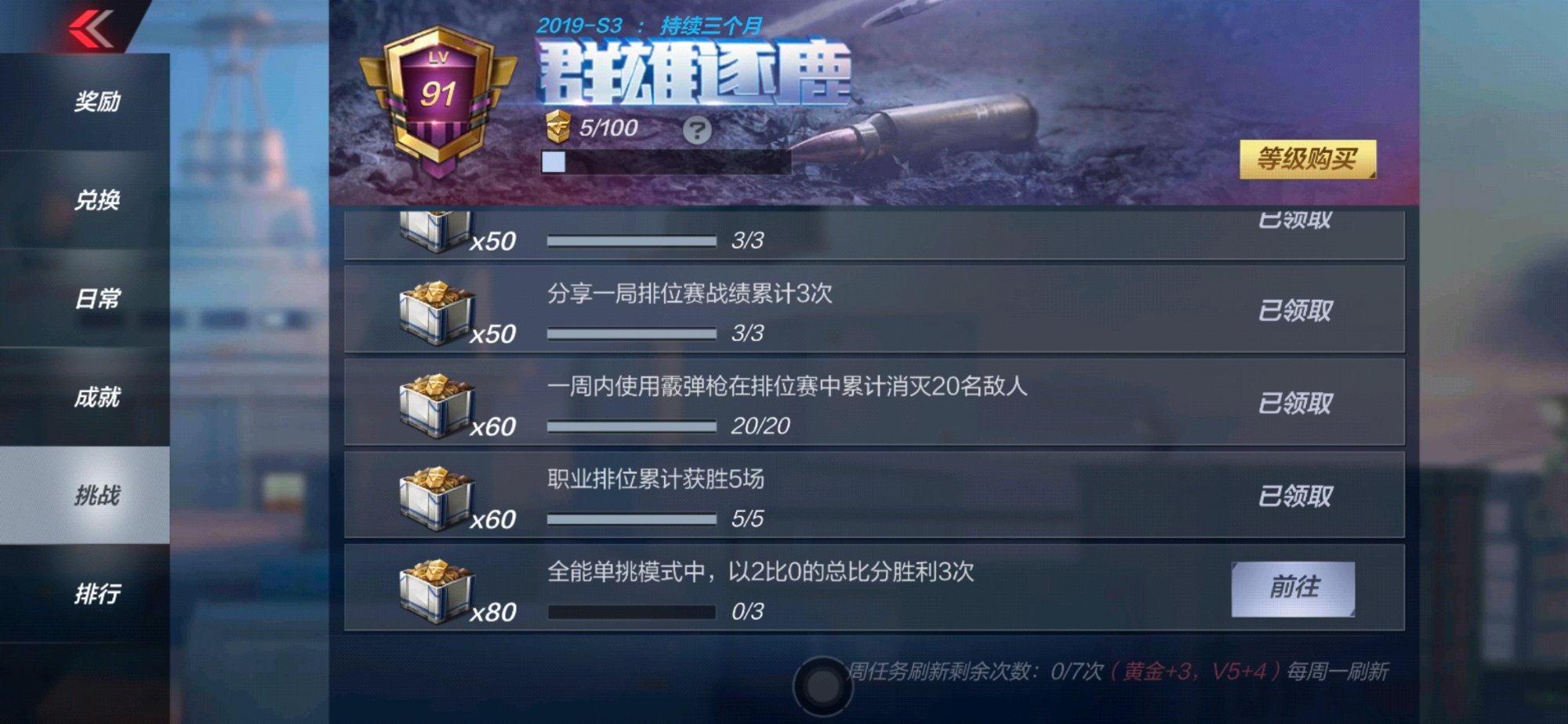Click the 等级购买 button
1568x724 pixels.
pos(1307,159)
